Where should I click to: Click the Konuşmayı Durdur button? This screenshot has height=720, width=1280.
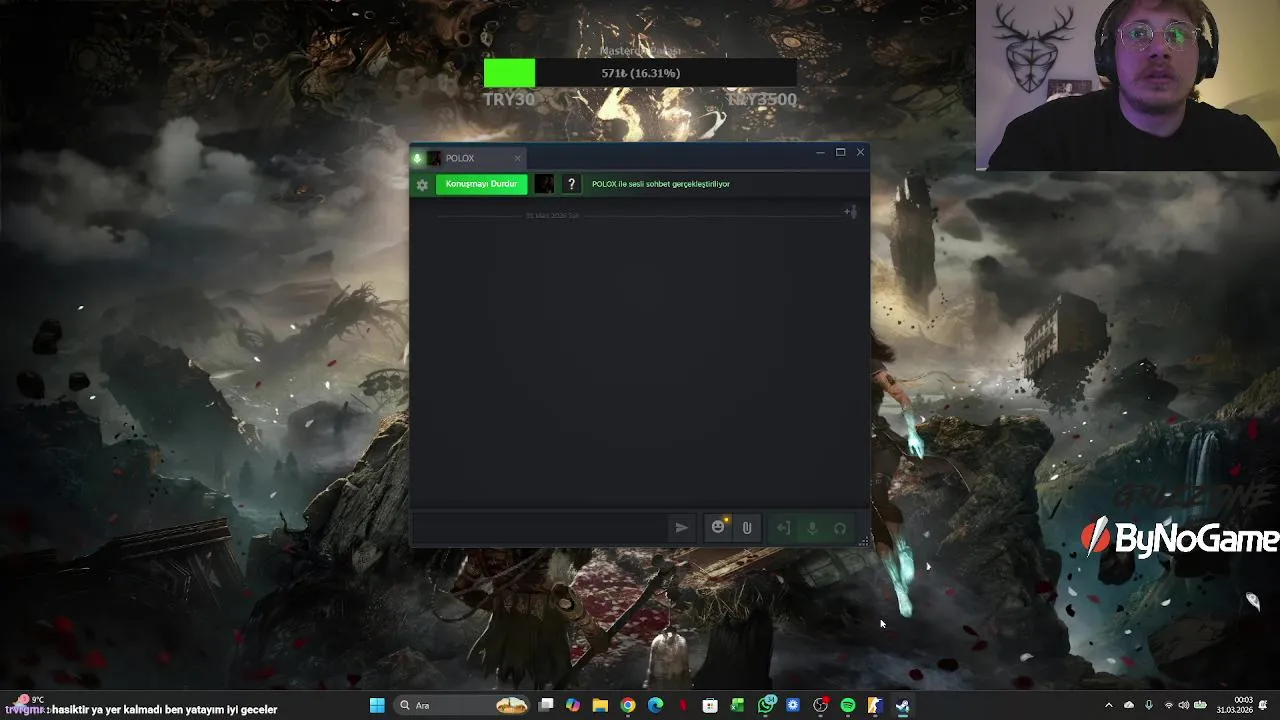[x=481, y=184]
